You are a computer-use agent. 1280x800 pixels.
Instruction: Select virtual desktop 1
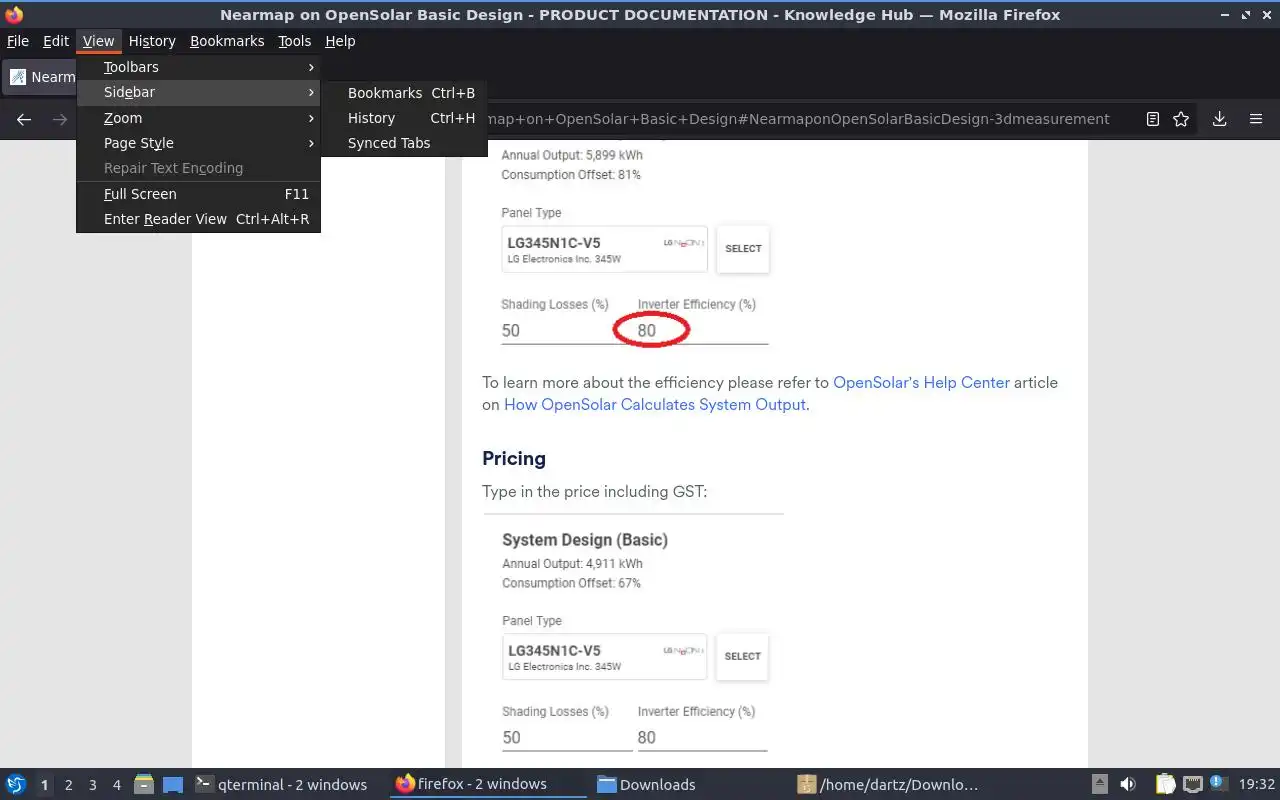pyautogui.click(x=44, y=785)
